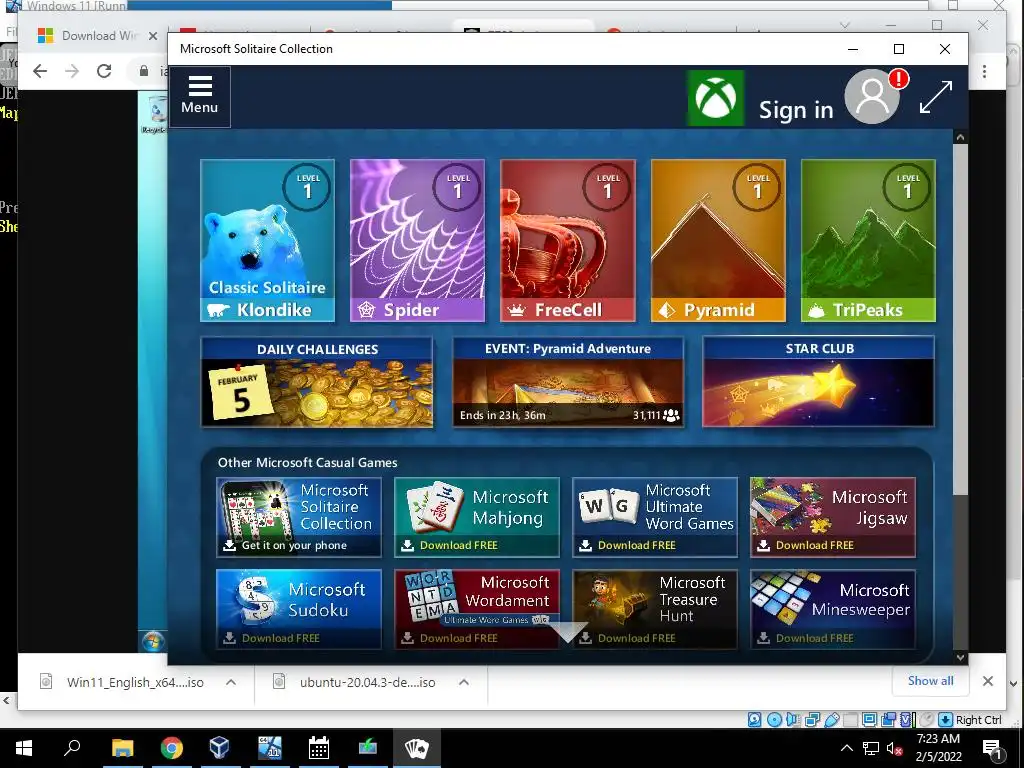Image resolution: width=1024 pixels, height=768 pixels.
Task: Click Show all downloads in Chrome
Action: pos(931,680)
